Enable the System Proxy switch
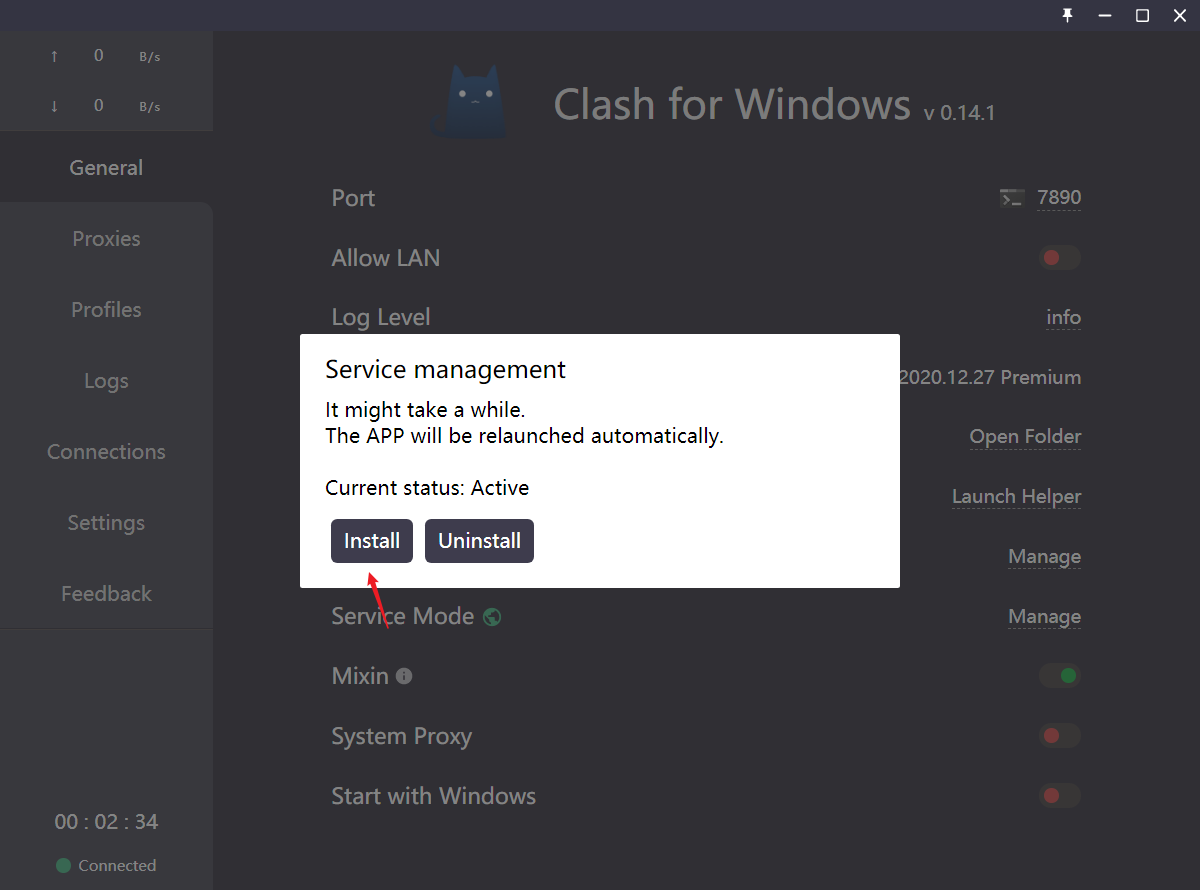The width and height of the screenshot is (1200, 890). pyautogui.click(x=1059, y=736)
